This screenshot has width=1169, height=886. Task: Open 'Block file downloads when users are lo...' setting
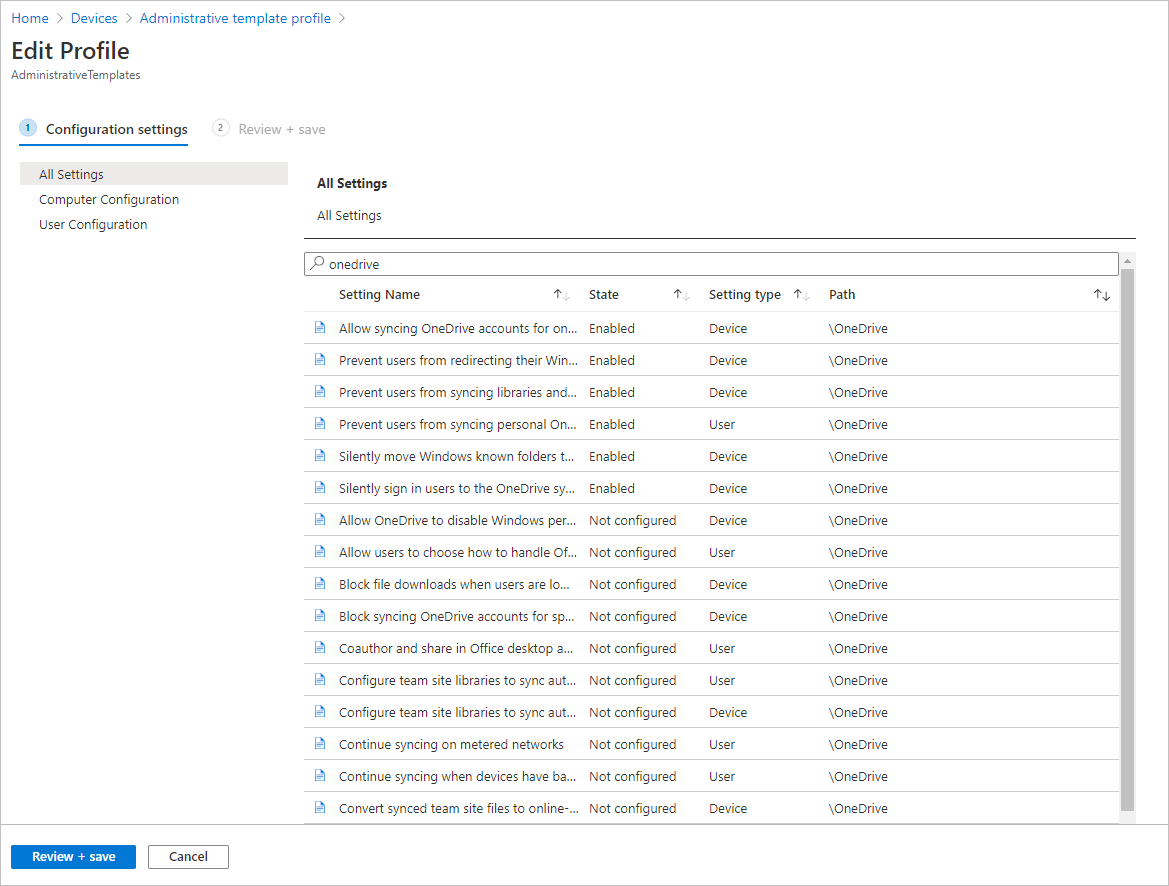(454, 585)
